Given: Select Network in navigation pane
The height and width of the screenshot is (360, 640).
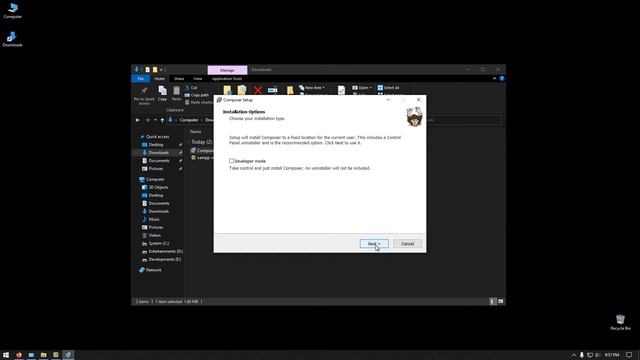Looking at the screenshot, I should pyautogui.click(x=150, y=270).
